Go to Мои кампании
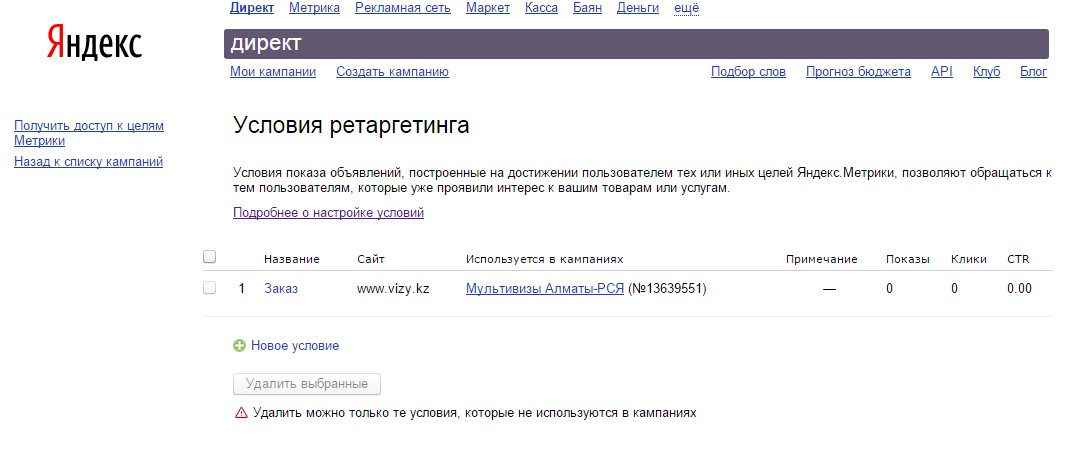Viewport: 1079px width, 463px height. [x=273, y=72]
